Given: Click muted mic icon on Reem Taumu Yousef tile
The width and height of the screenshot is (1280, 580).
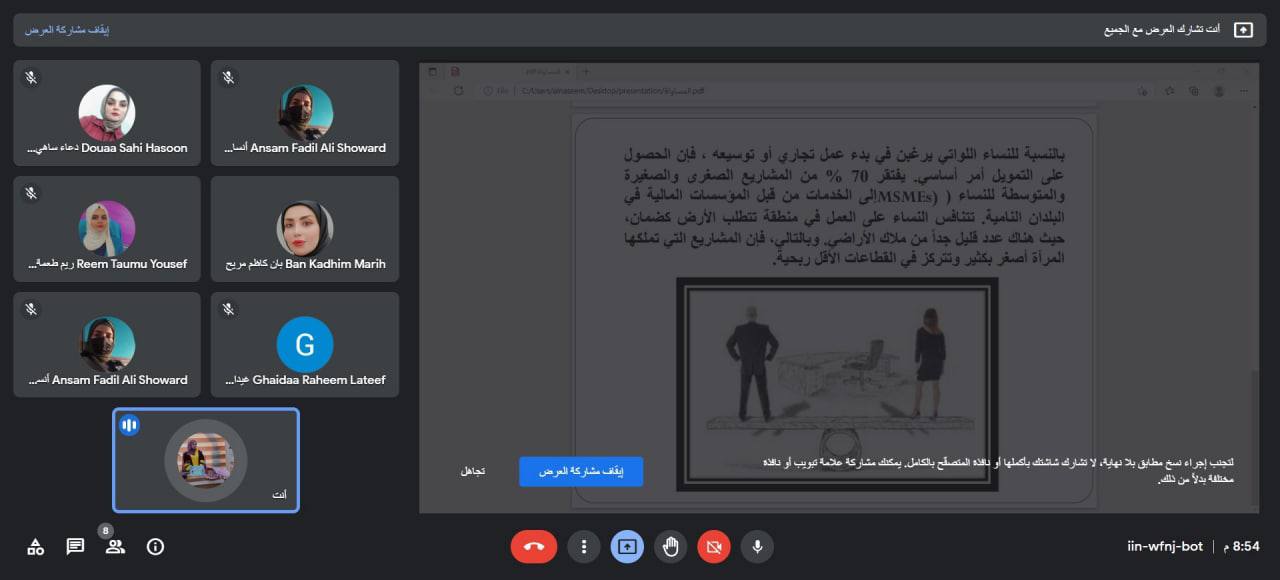Looking at the screenshot, I should pyautogui.click(x=31, y=193).
